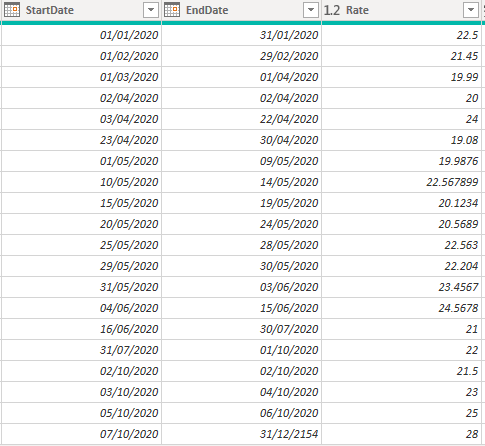The height and width of the screenshot is (446, 485).
Task: Select Rate cell 20
Action: coord(402,98)
